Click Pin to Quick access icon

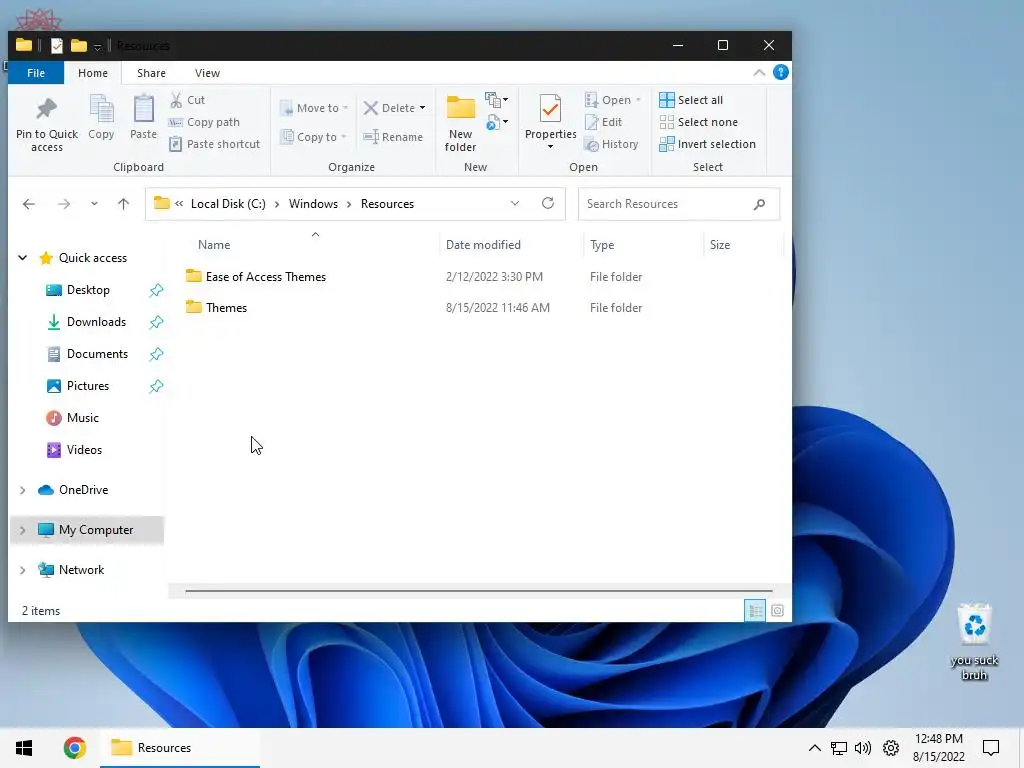[46, 109]
